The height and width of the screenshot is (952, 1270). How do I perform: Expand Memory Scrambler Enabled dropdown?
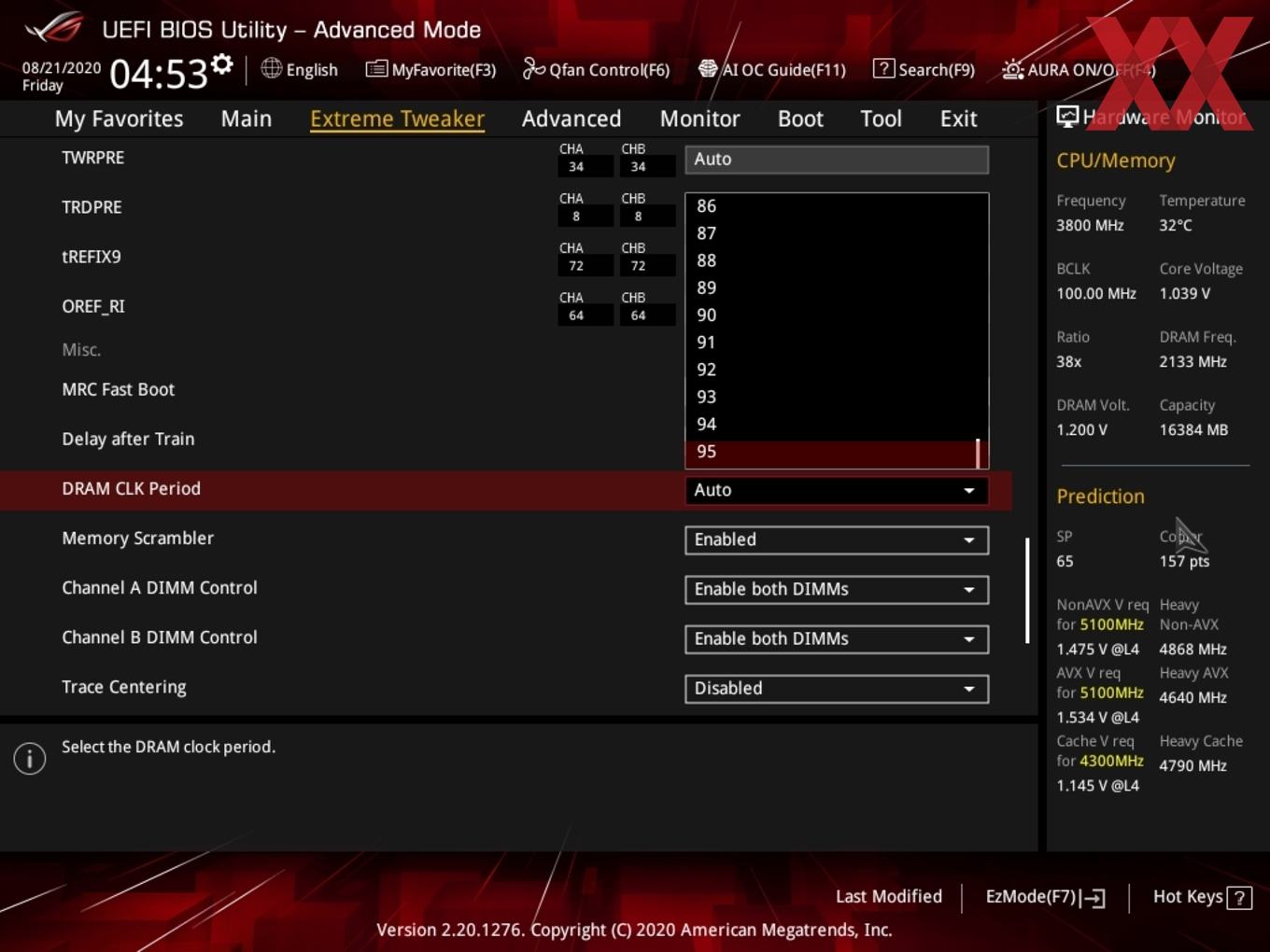coord(837,539)
